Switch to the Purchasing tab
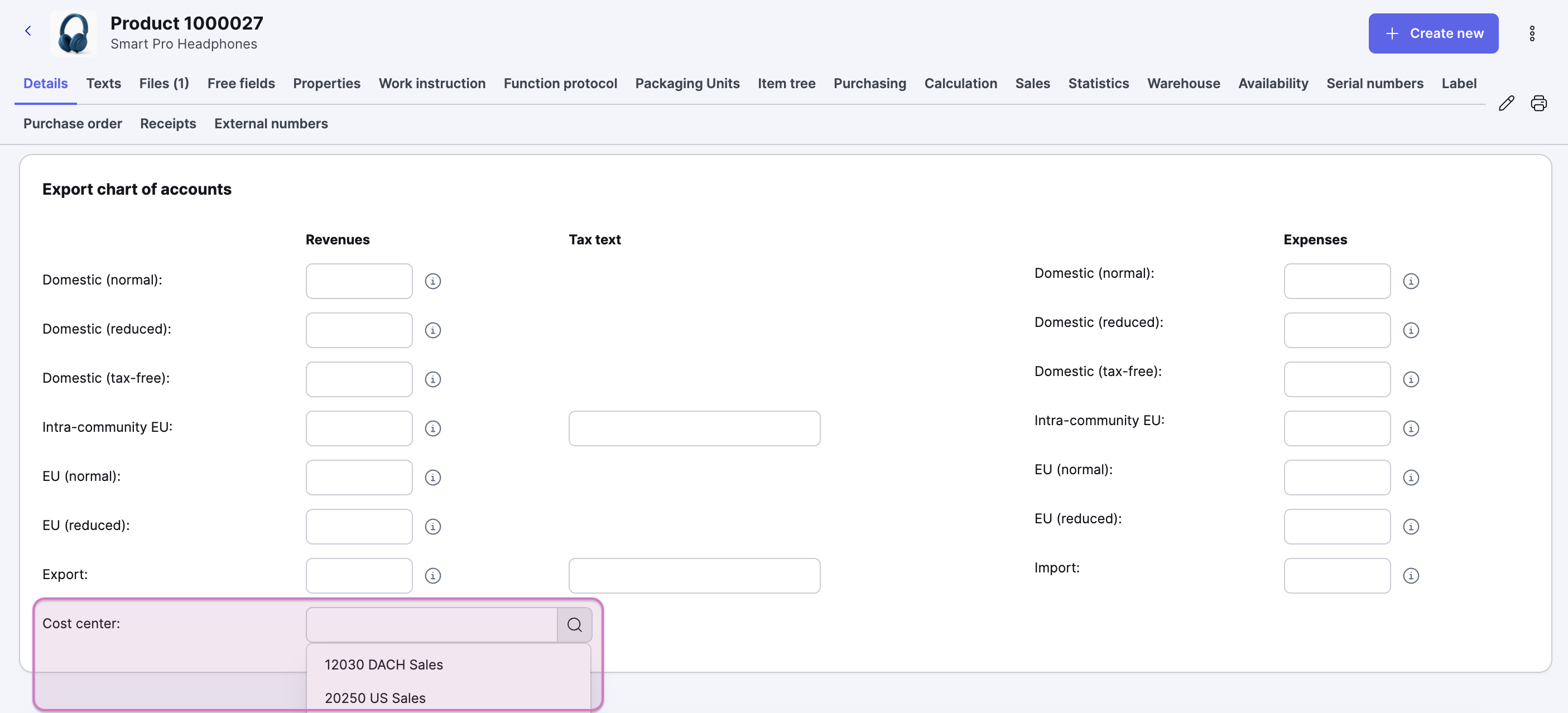This screenshot has height=713, width=1568. coord(869,83)
